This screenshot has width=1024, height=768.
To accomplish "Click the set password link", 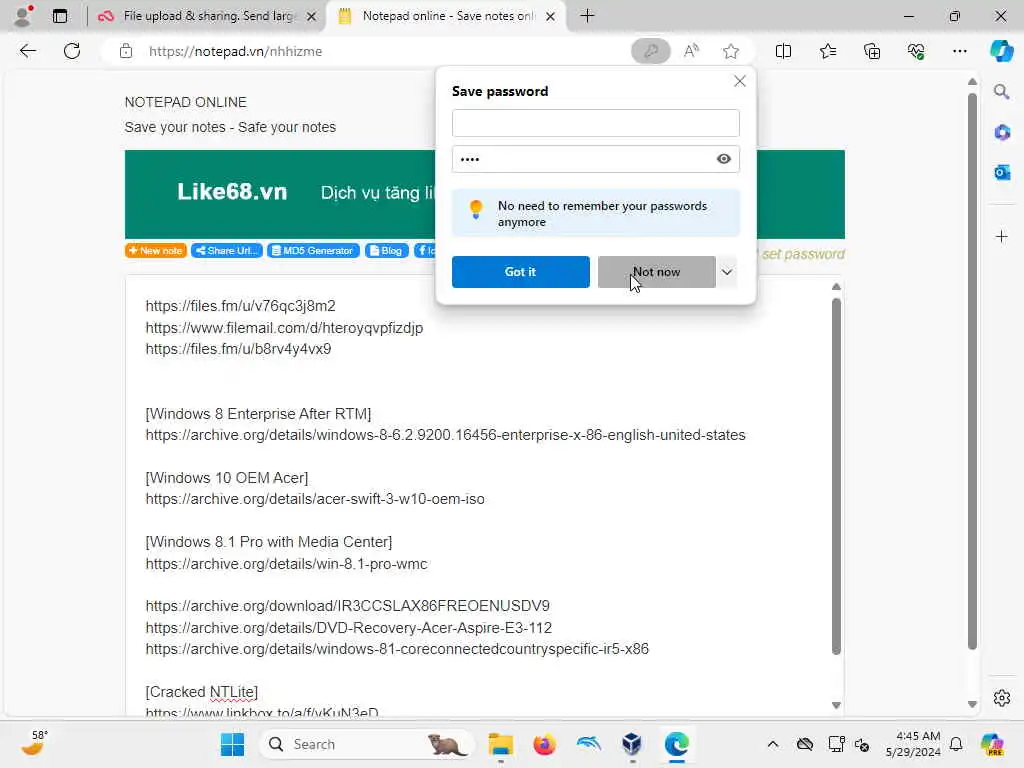I will point(803,254).
